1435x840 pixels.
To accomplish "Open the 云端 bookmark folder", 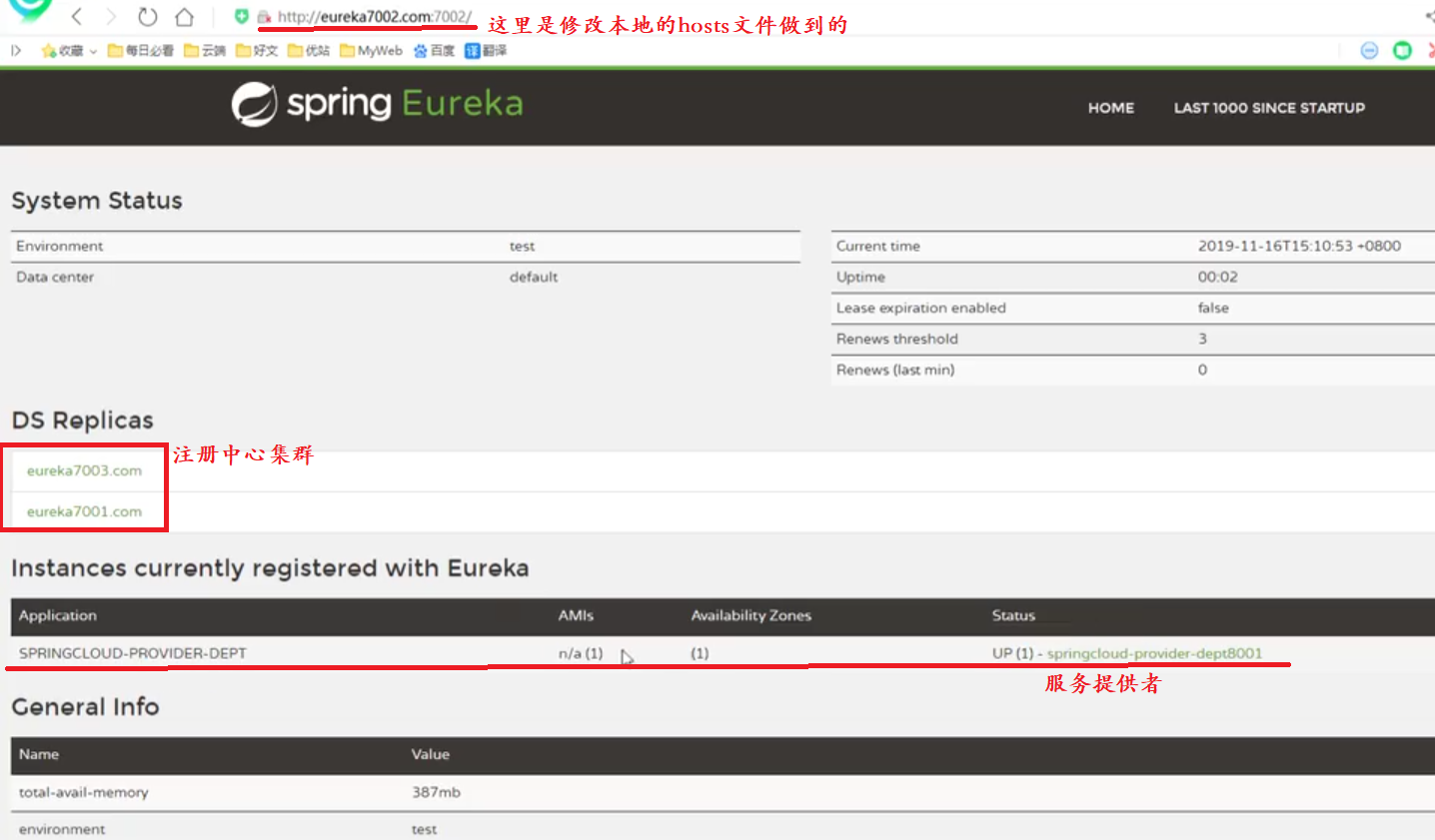I will pyautogui.click(x=205, y=50).
